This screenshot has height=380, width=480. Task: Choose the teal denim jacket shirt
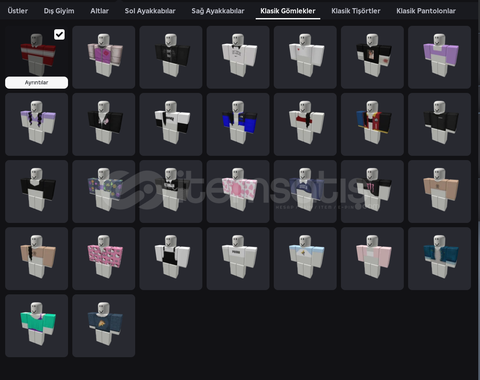(439, 259)
